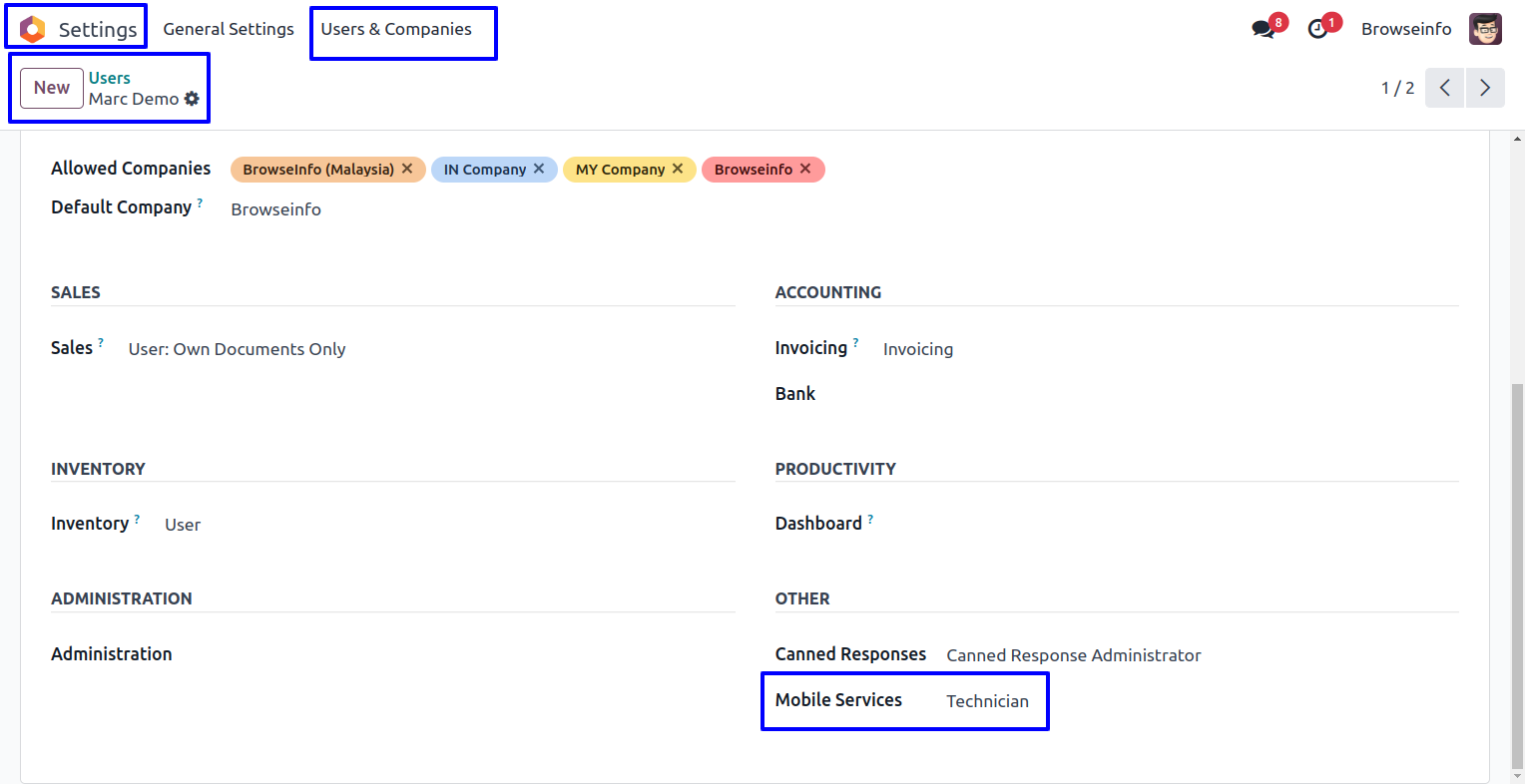Open the conversations chat icon with badge 8
The width and height of the screenshot is (1525, 784).
[1264, 29]
